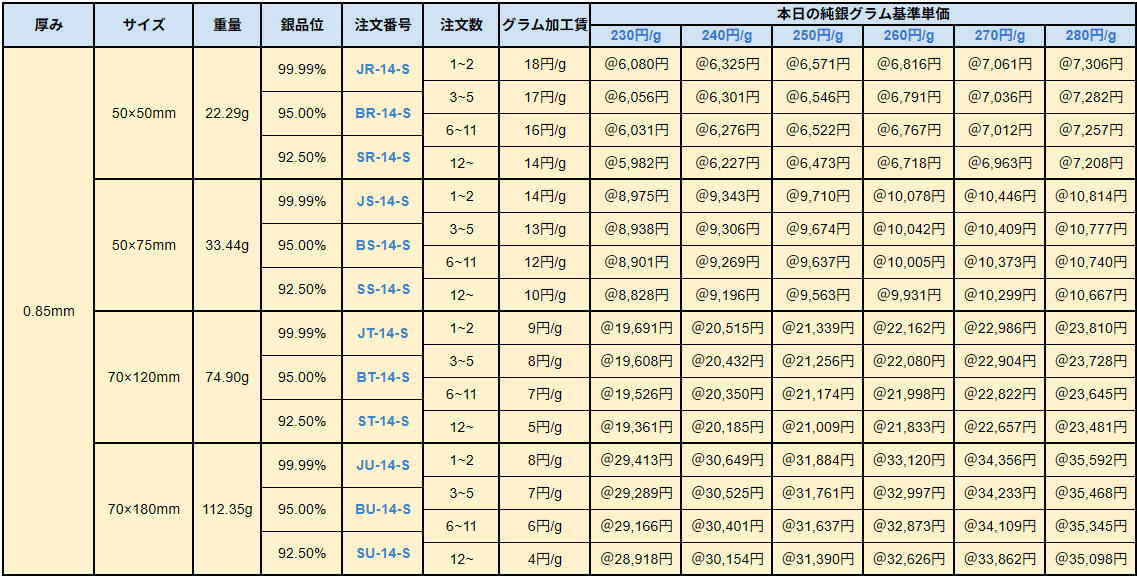Select the JT-14-S order link

click(x=383, y=333)
